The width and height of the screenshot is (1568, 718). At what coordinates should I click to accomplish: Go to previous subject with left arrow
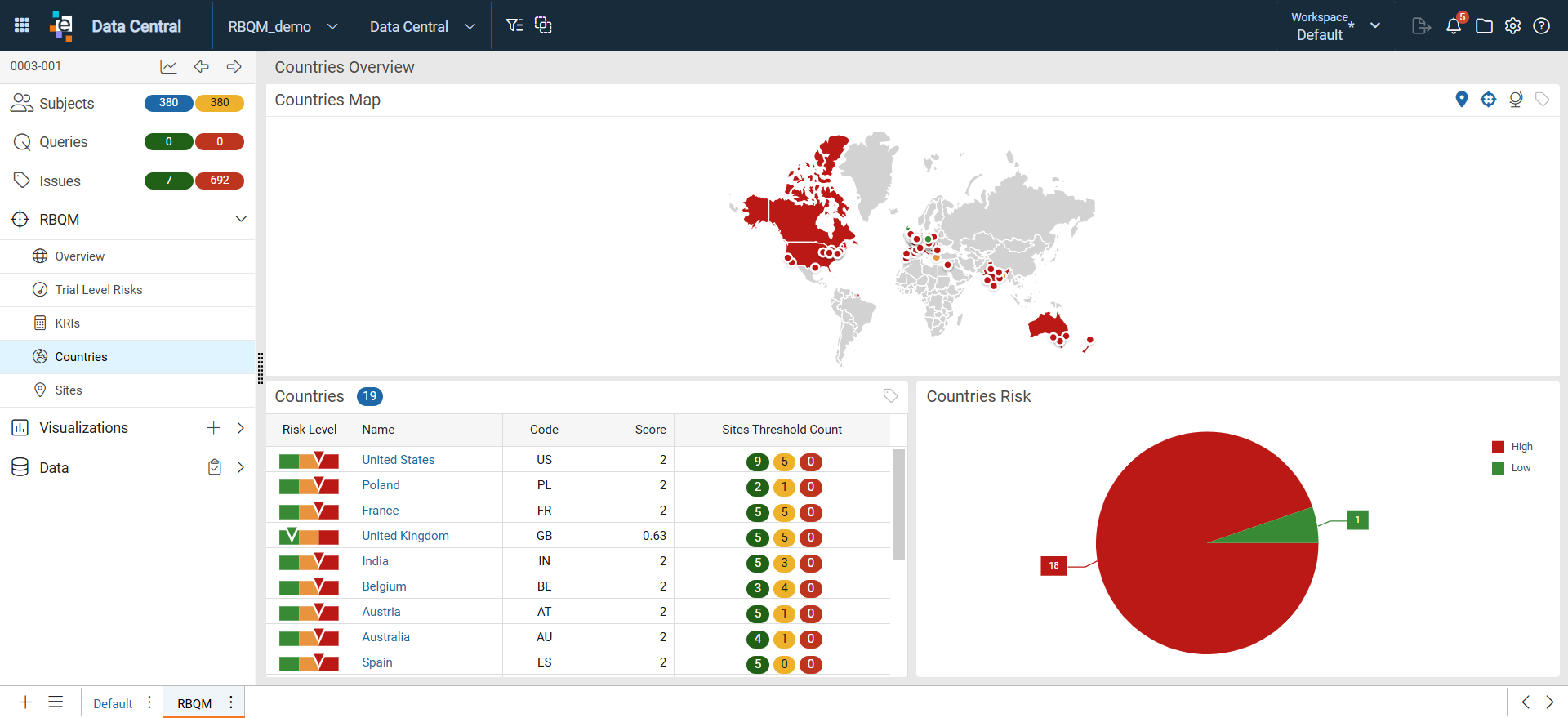point(201,66)
